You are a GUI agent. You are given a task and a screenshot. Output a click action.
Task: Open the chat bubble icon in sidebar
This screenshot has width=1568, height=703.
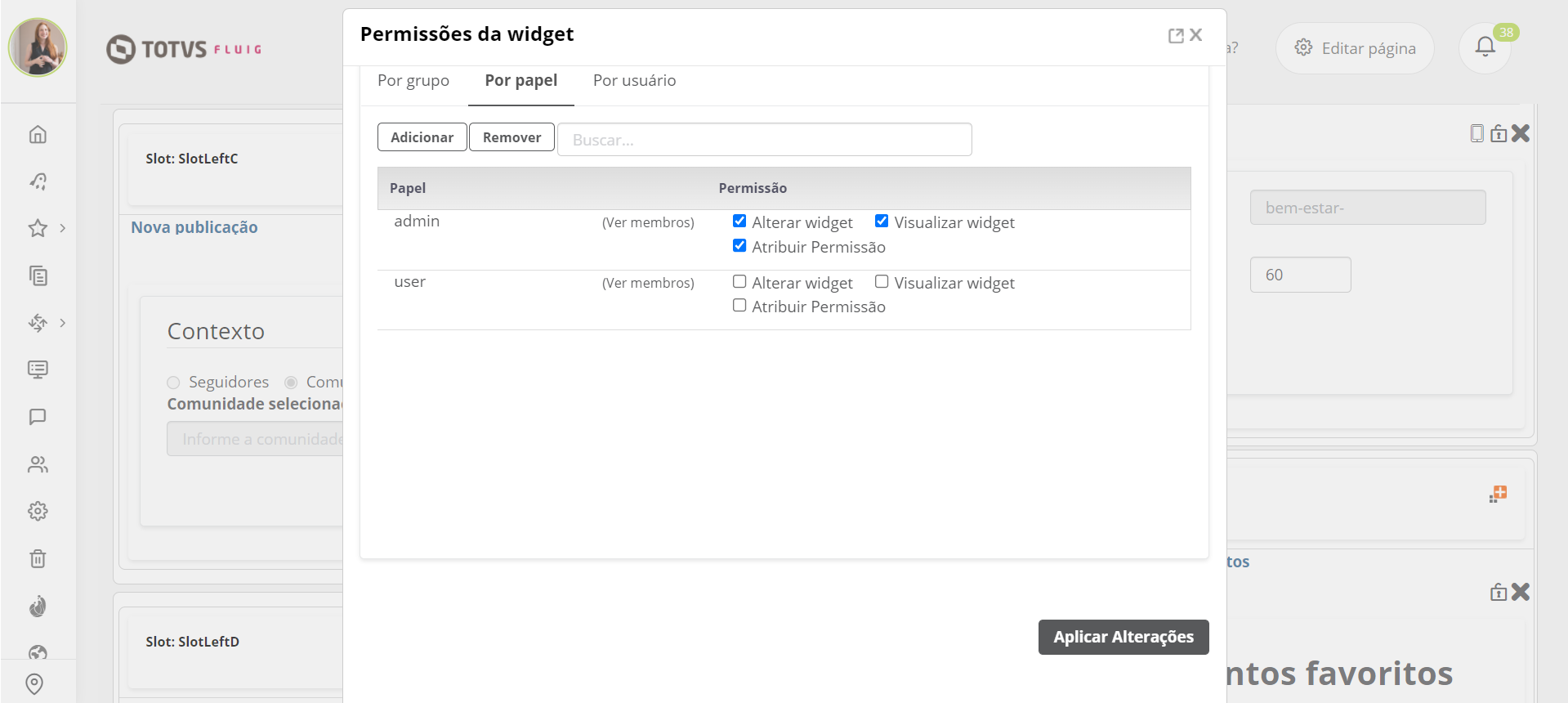tap(38, 417)
